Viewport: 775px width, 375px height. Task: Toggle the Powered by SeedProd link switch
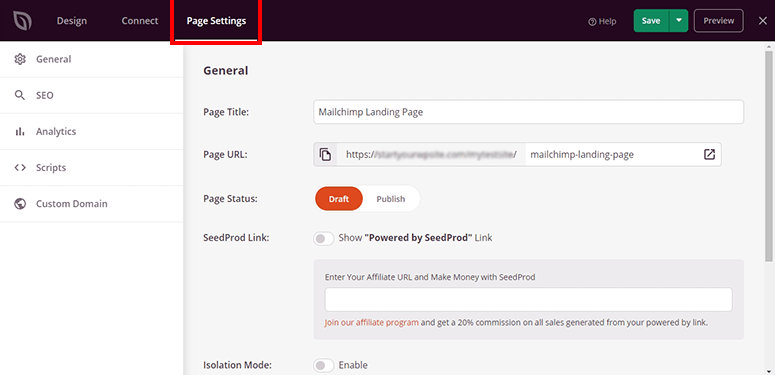(x=324, y=238)
